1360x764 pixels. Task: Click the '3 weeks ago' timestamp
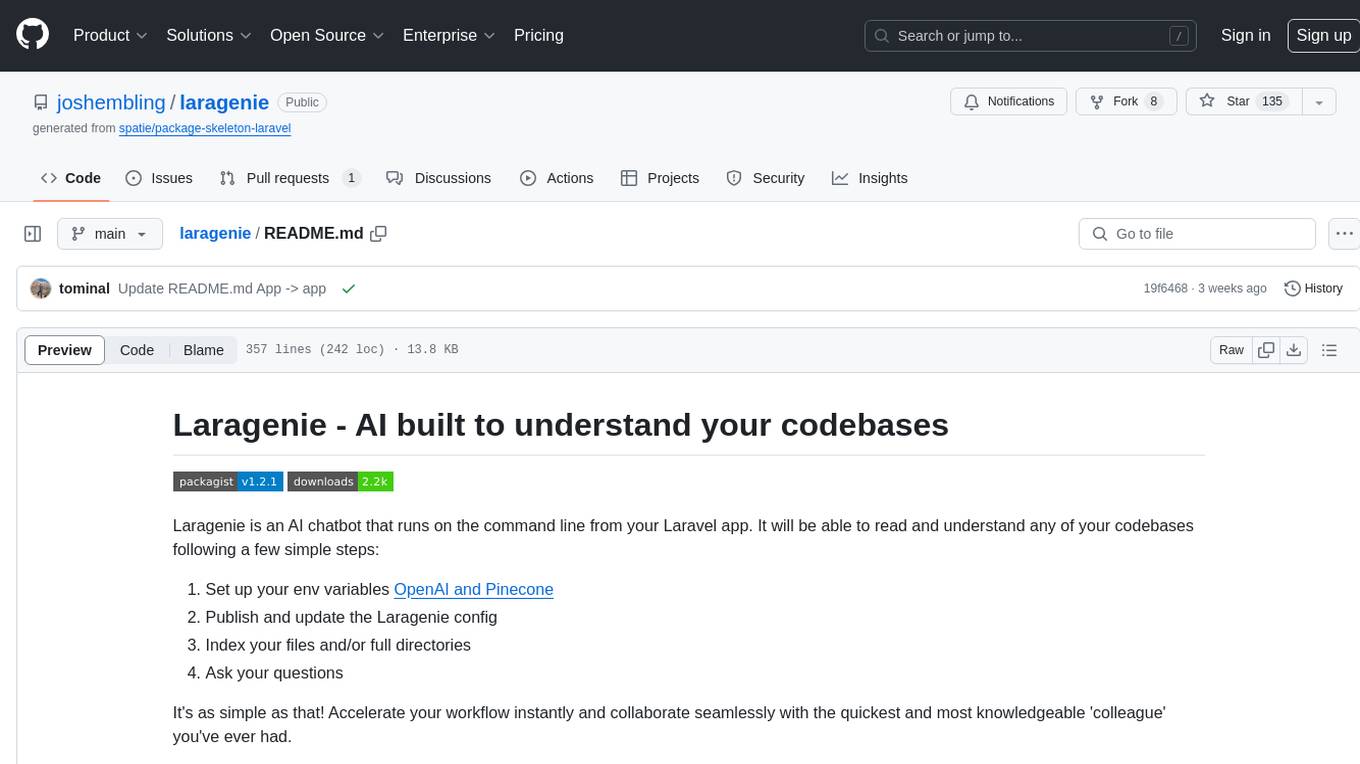(x=1232, y=288)
